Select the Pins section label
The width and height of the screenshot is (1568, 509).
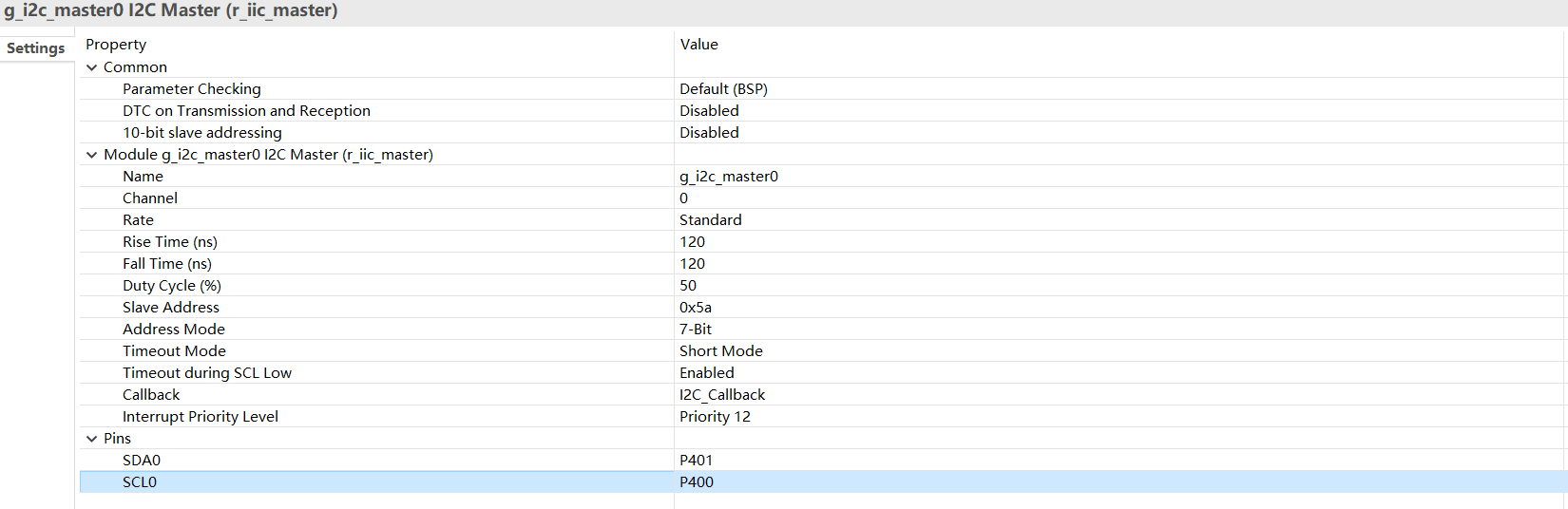(x=117, y=439)
